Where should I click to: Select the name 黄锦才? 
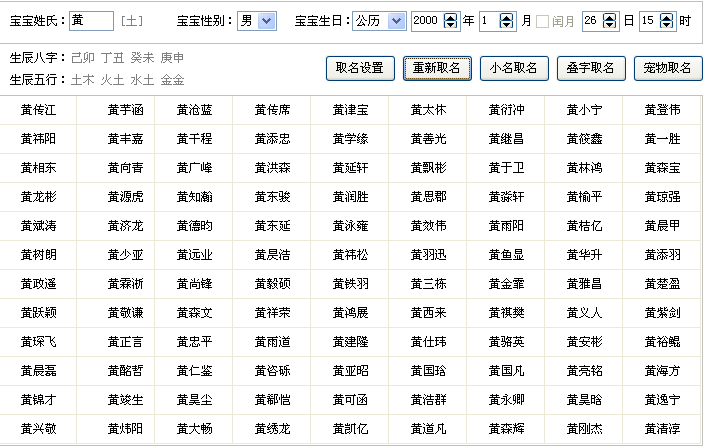click(x=38, y=400)
